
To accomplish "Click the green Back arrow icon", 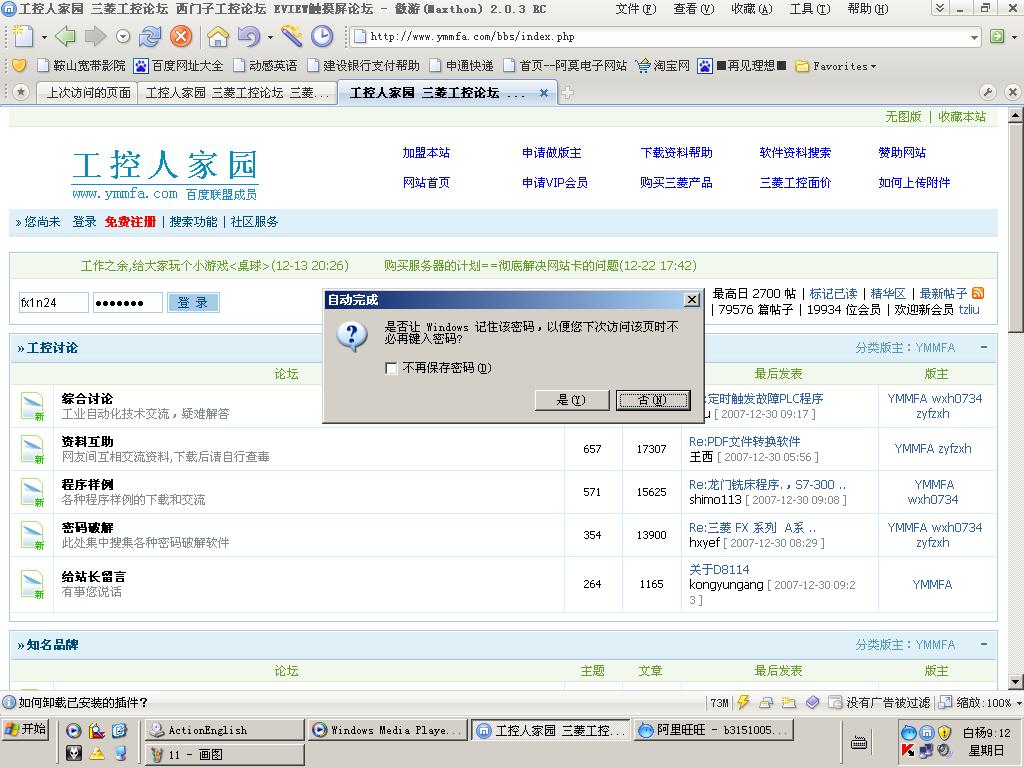I will point(65,37).
